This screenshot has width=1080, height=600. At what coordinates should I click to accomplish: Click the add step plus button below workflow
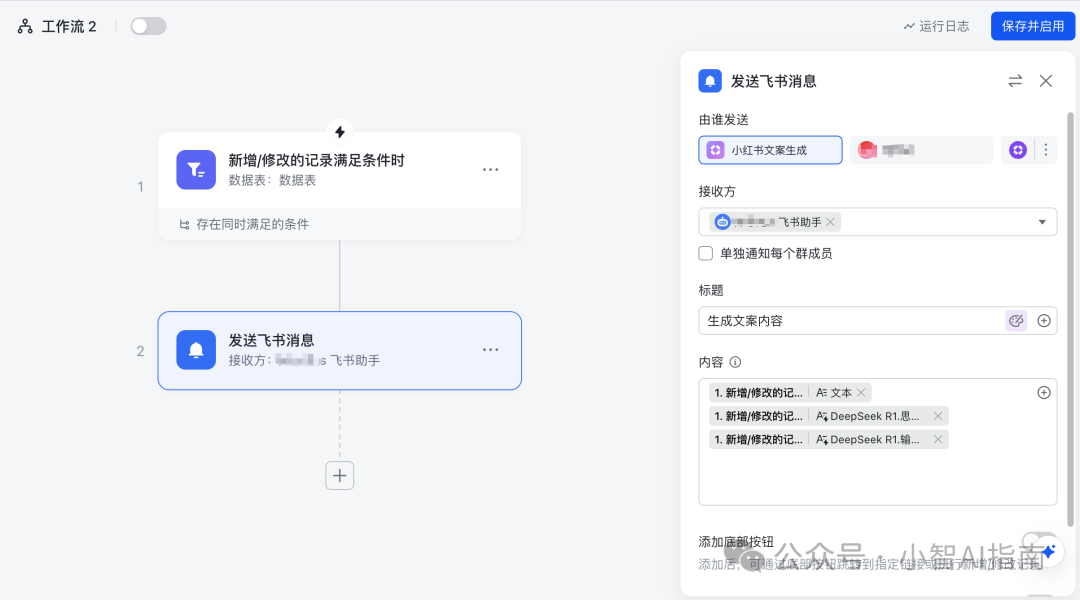(340, 475)
